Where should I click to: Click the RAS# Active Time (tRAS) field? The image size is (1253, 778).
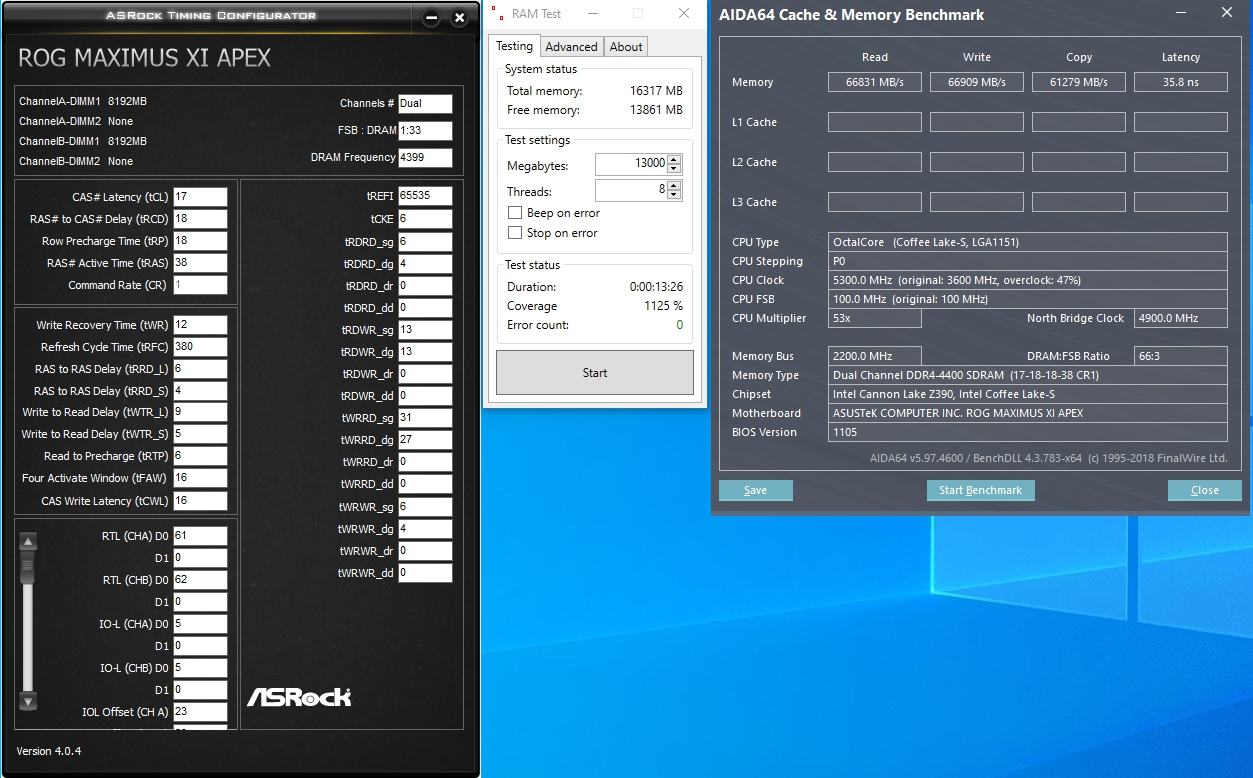tap(200, 263)
